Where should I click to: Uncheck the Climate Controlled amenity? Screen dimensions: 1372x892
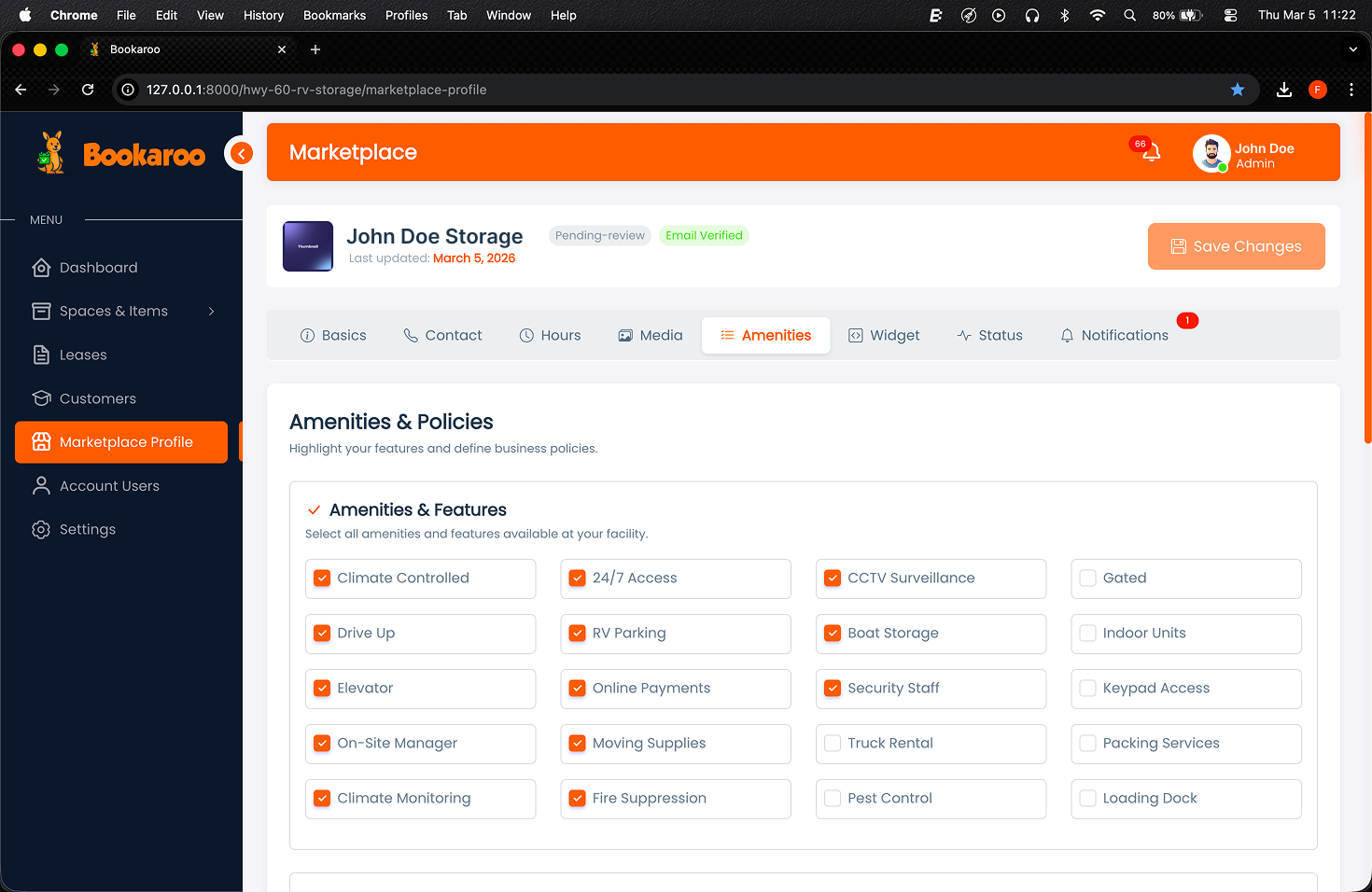pyautogui.click(x=322, y=578)
